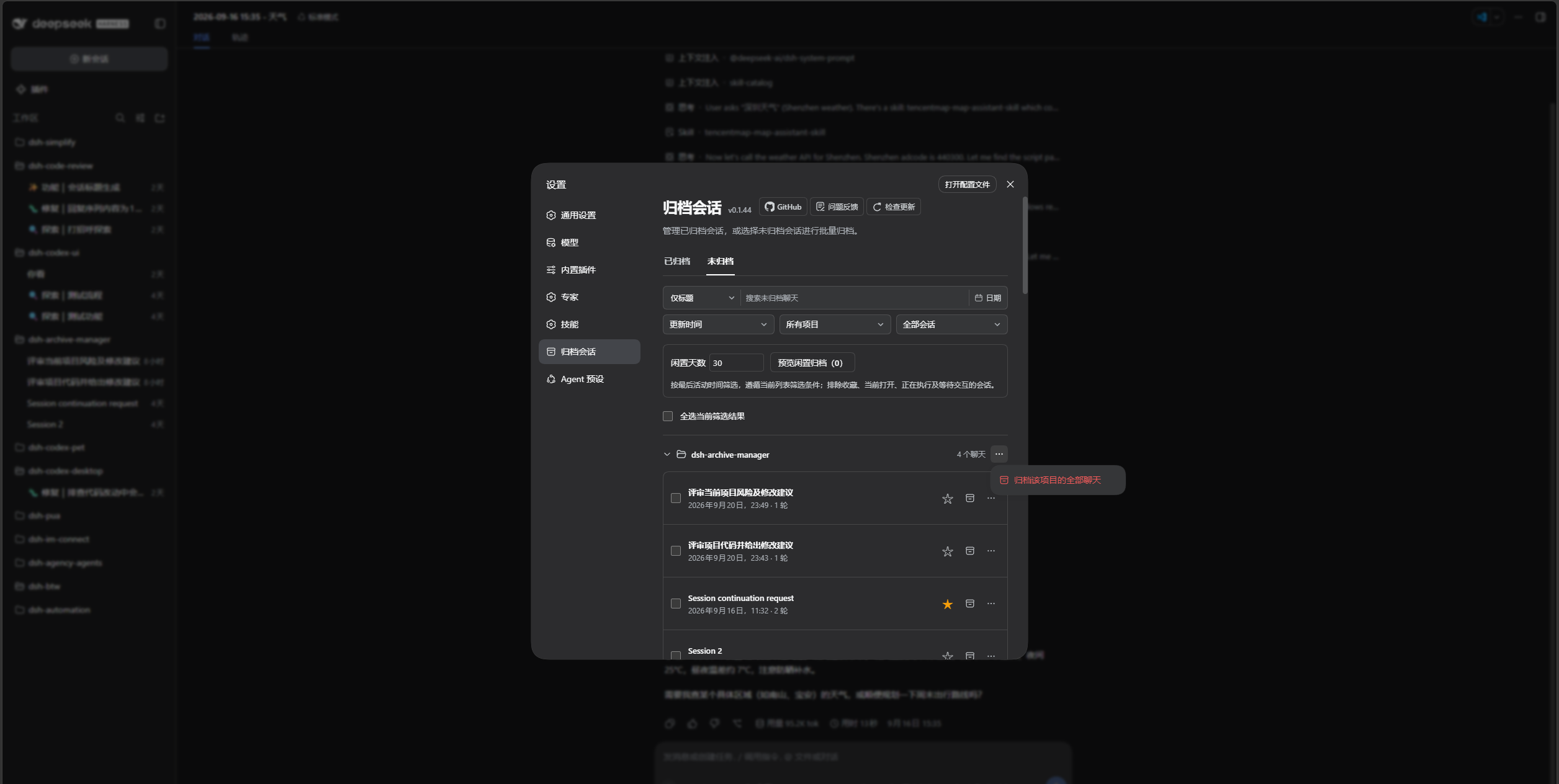Image resolution: width=1559 pixels, height=784 pixels.
Task: Open more options for Session continuation request
Action: [x=991, y=604]
